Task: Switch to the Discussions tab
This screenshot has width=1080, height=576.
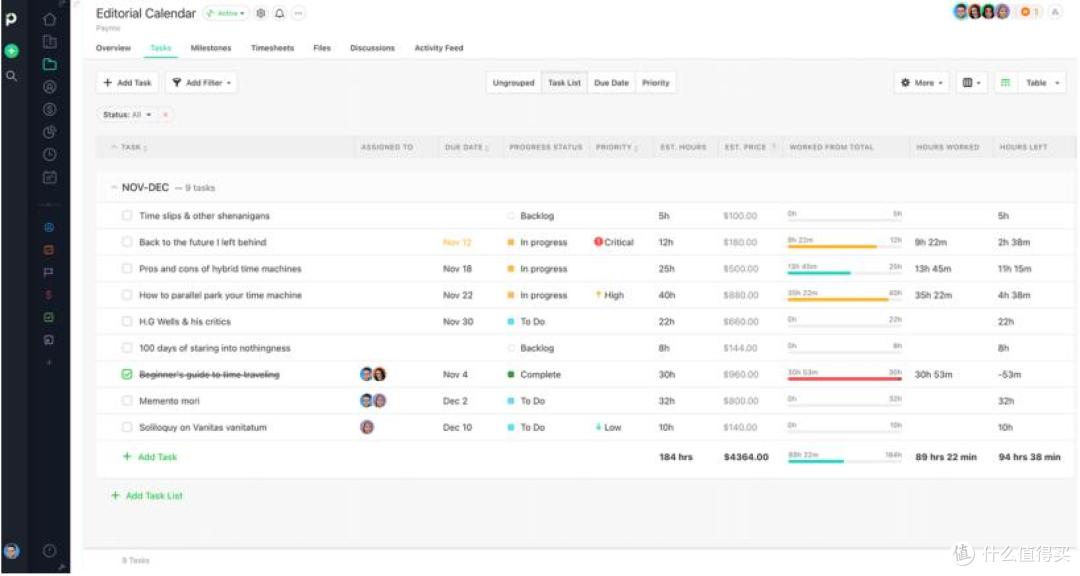Action: [373, 48]
